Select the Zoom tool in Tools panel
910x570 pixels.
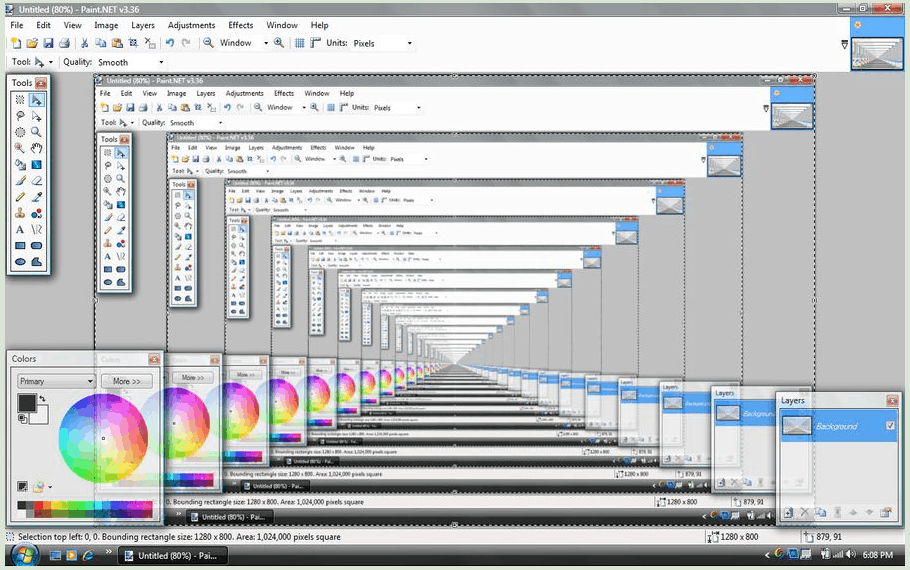tap(37, 132)
